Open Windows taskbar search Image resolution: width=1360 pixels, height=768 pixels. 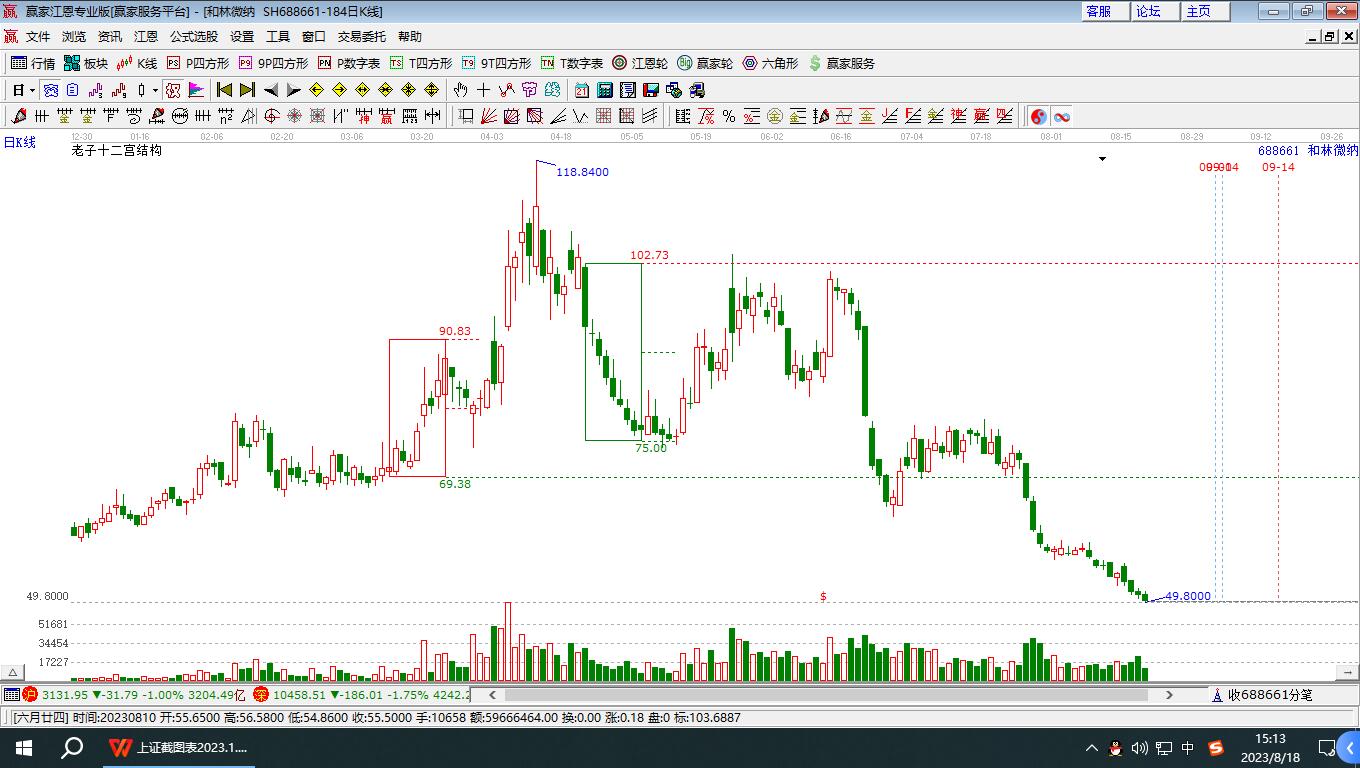(72, 747)
